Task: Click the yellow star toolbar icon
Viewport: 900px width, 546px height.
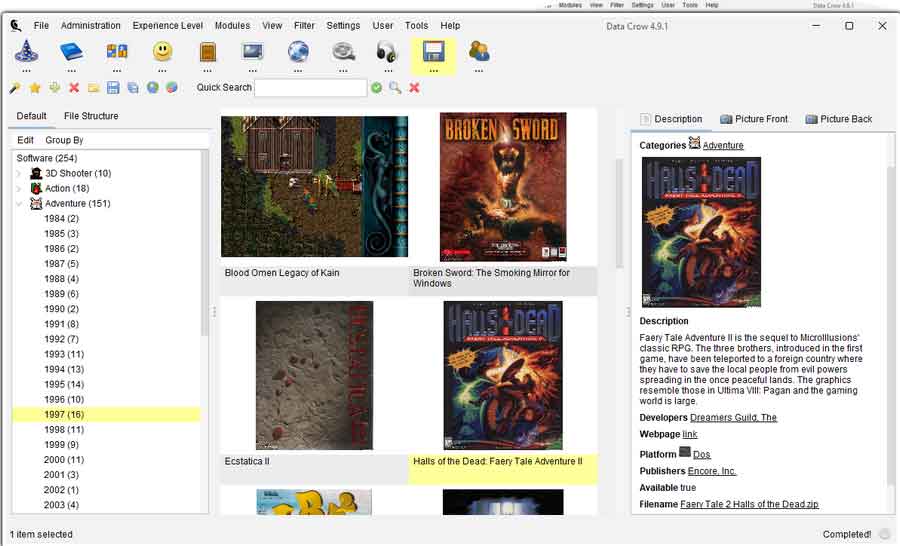Action: [35, 88]
